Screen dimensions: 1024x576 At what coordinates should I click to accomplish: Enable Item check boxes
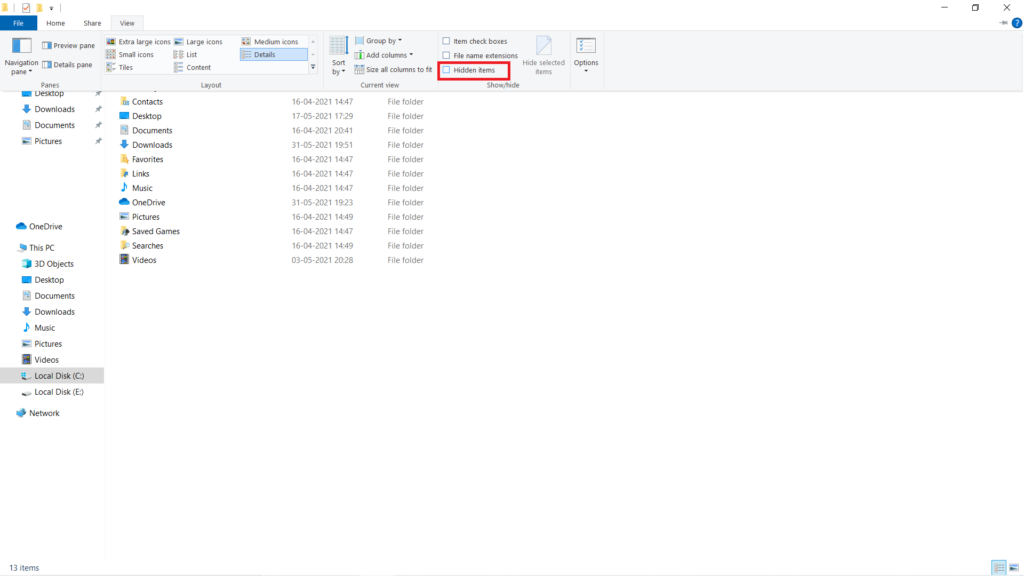(x=447, y=41)
